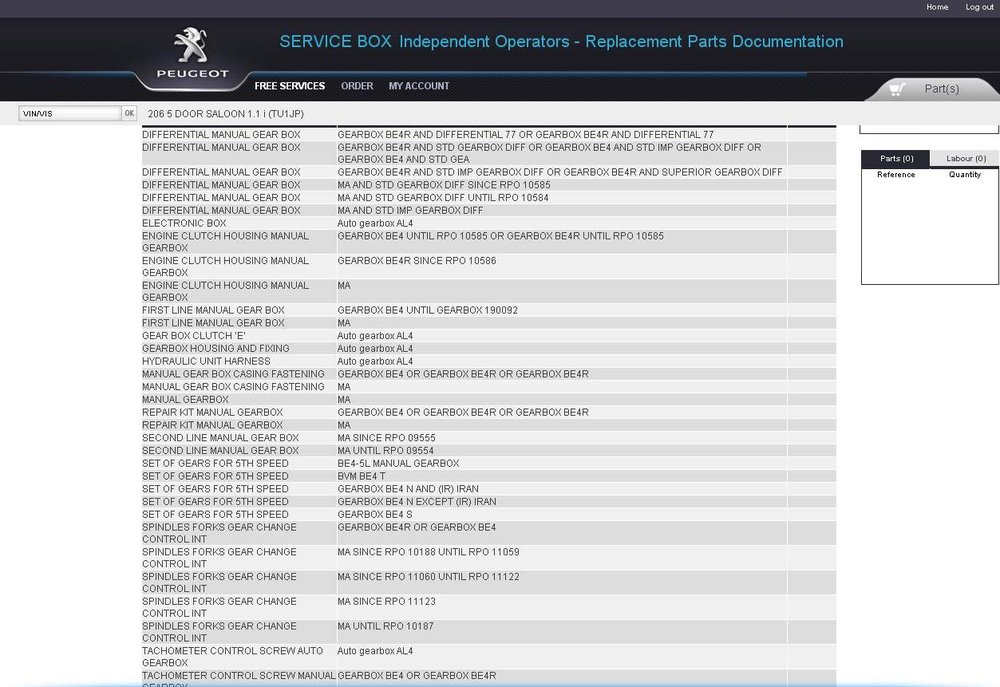Open the shopping cart icon
This screenshot has height=687, width=1000.
[x=897, y=89]
